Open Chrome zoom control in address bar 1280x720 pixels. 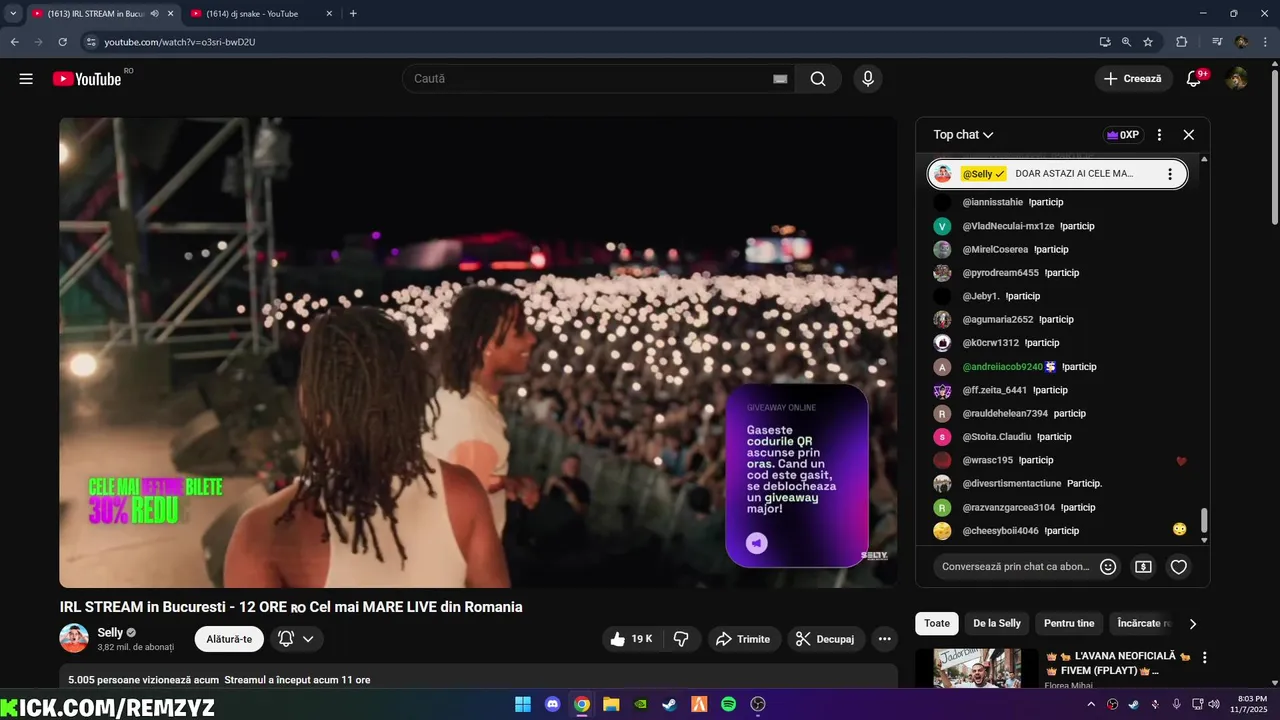tap(1126, 42)
